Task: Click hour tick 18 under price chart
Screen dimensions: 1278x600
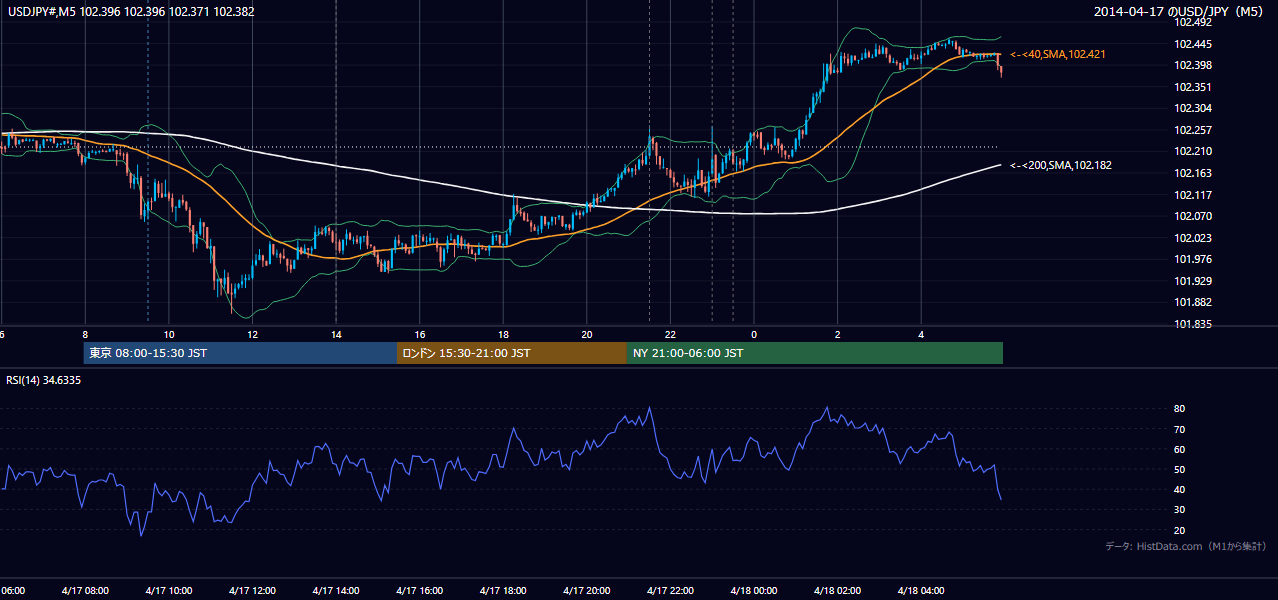Action: [x=503, y=334]
